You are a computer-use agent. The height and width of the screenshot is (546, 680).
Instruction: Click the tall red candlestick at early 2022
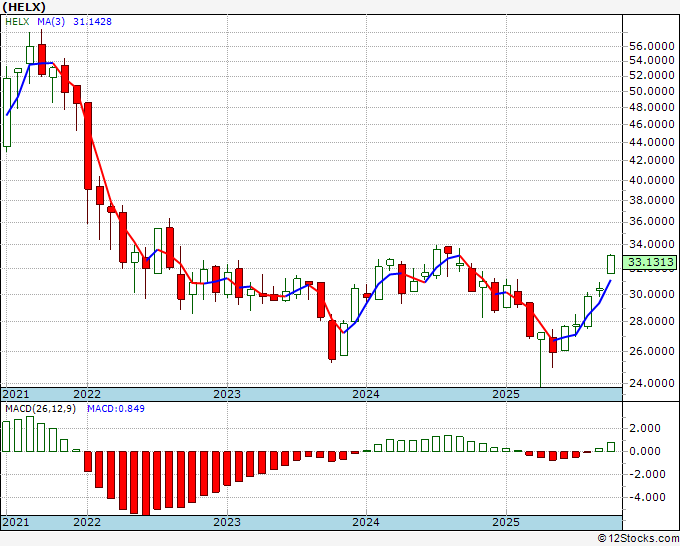coord(88,146)
